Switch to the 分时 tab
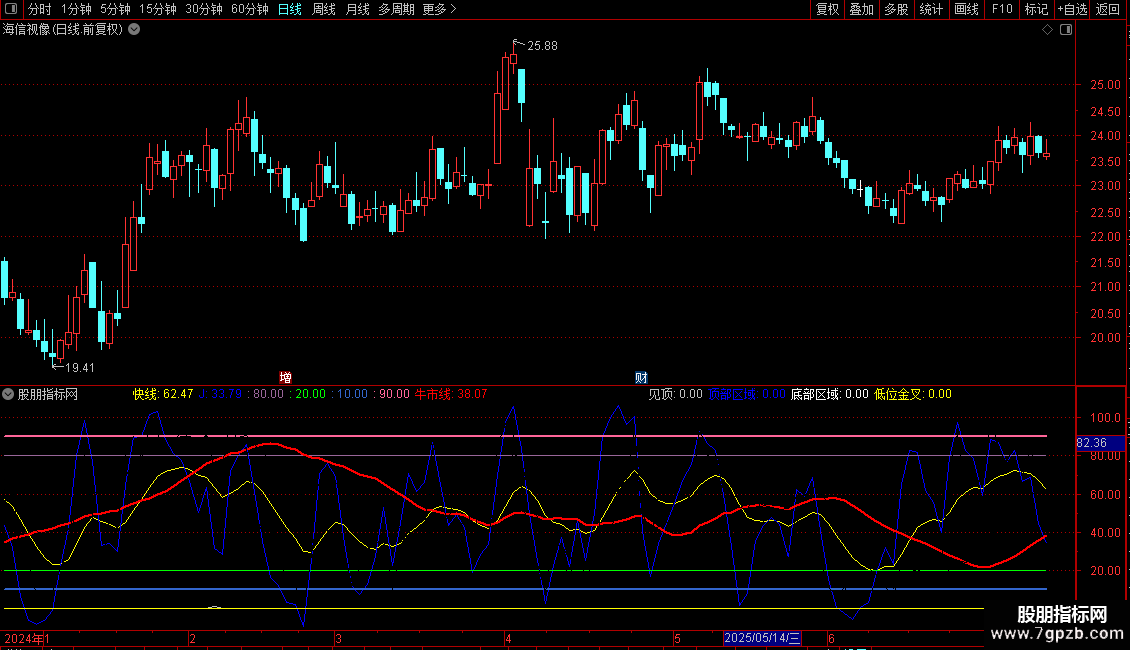 pos(40,9)
